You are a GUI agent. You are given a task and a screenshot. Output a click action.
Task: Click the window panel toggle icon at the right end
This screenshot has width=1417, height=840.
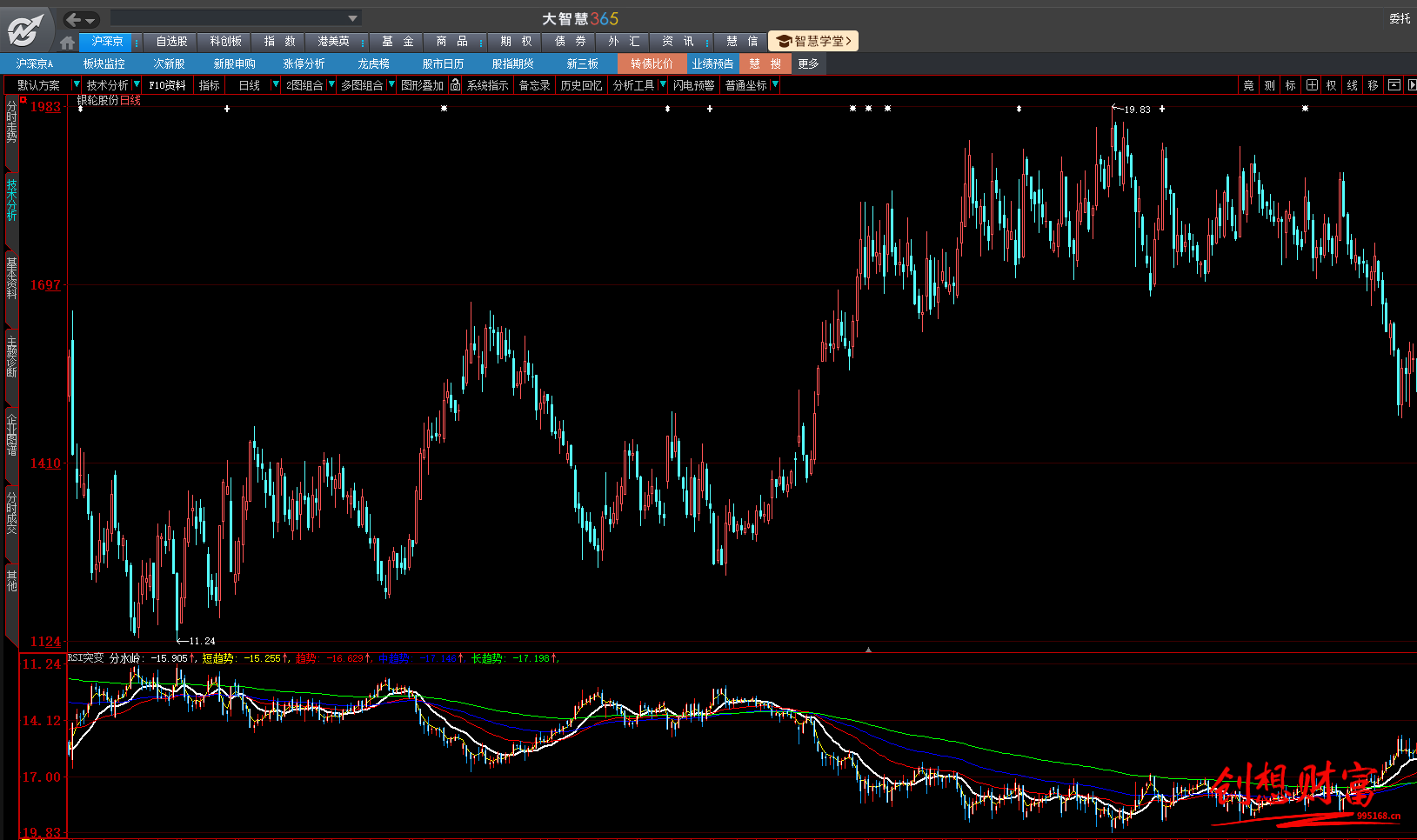(x=1394, y=84)
